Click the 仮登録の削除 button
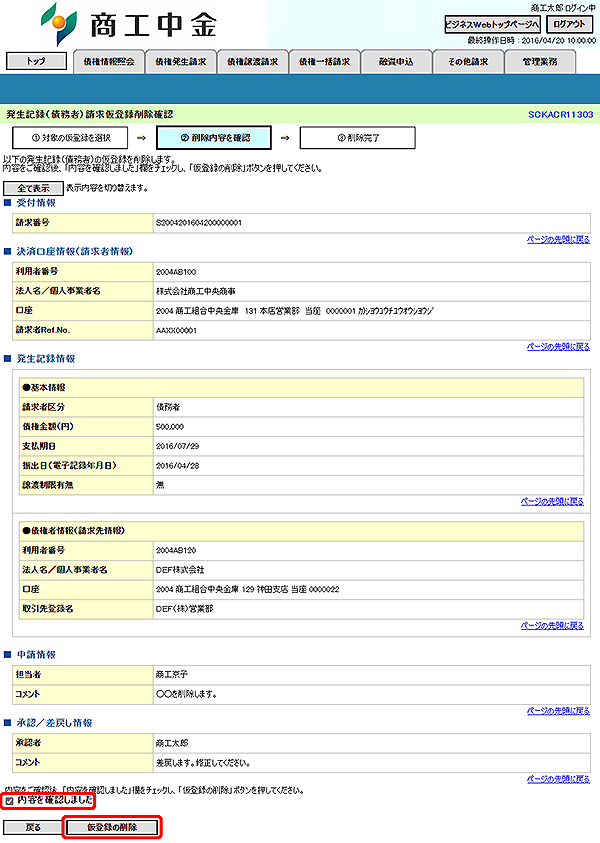Screen dimensions: 600x843 click(x=112, y=827)
